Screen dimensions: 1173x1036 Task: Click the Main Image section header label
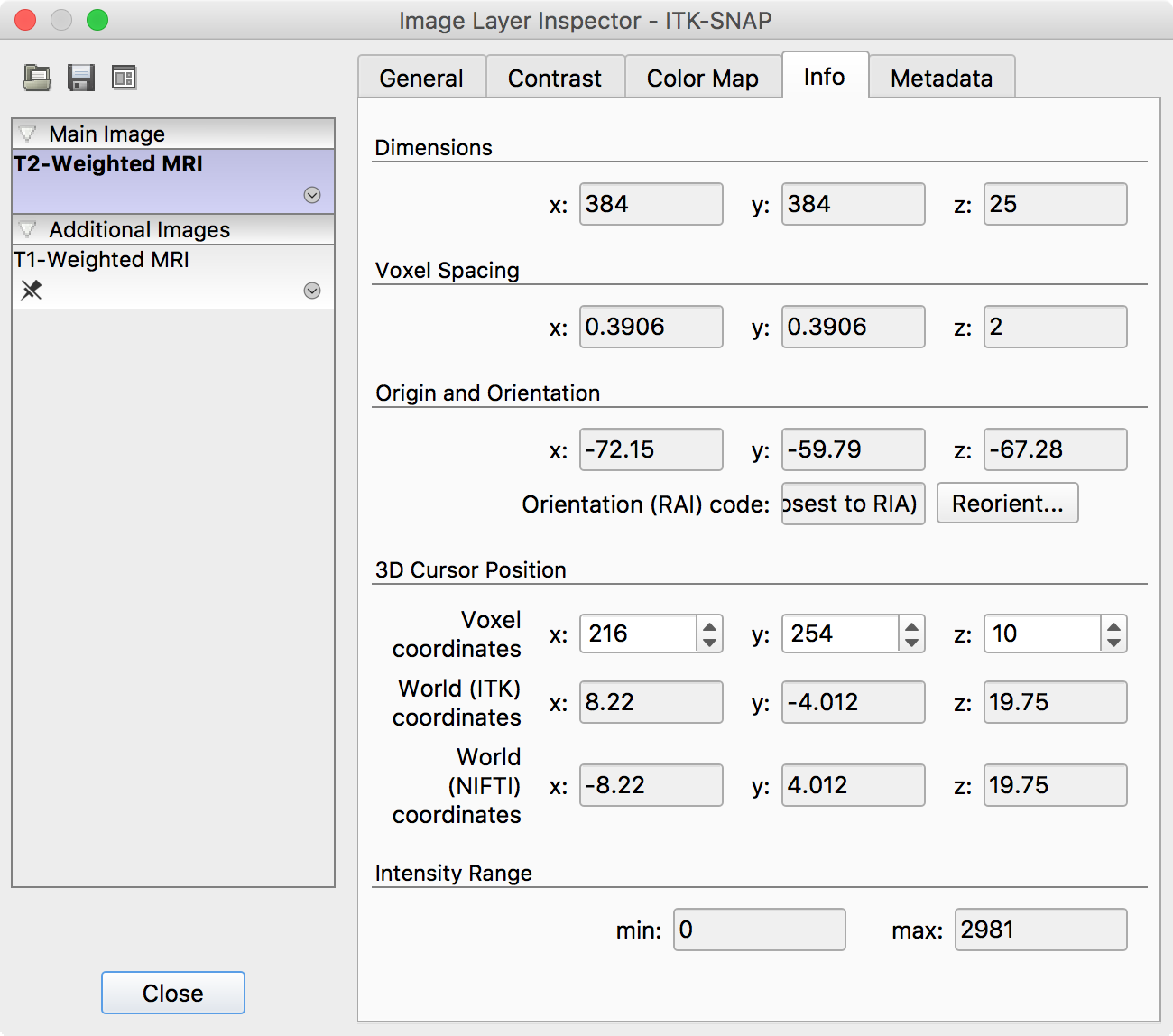(x=107, y=134)
